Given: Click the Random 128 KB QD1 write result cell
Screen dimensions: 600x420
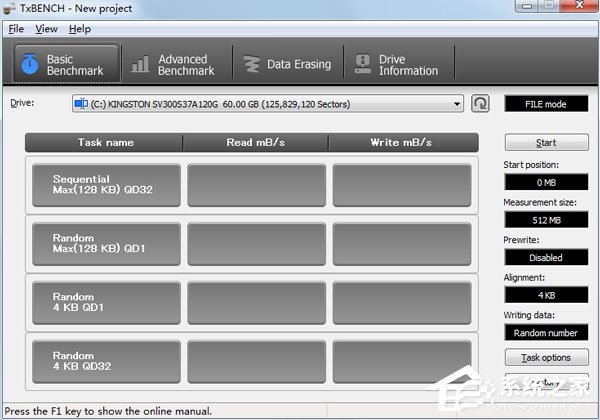Looking at the screenshot, I should pos(402,244).
